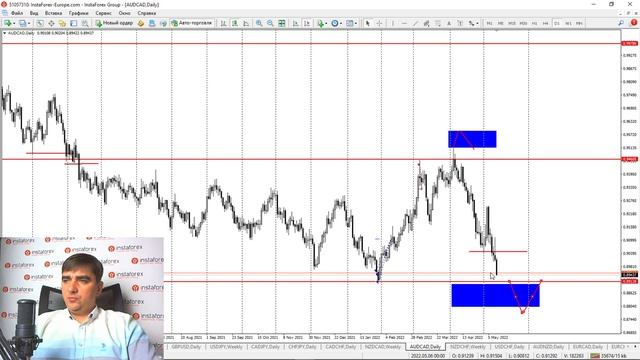Screen dimensions: 640x360
Task: Open the Файл menu
Action: click(17, 13)
